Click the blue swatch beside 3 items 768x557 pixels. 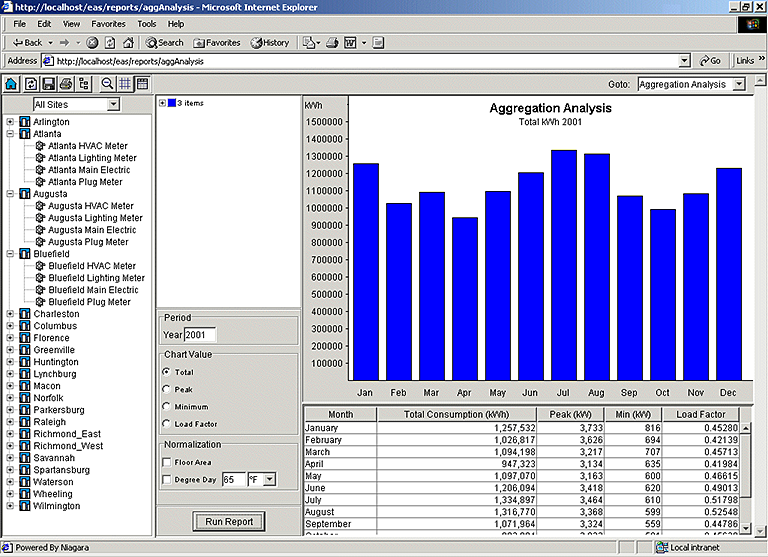tap(172, 103)
